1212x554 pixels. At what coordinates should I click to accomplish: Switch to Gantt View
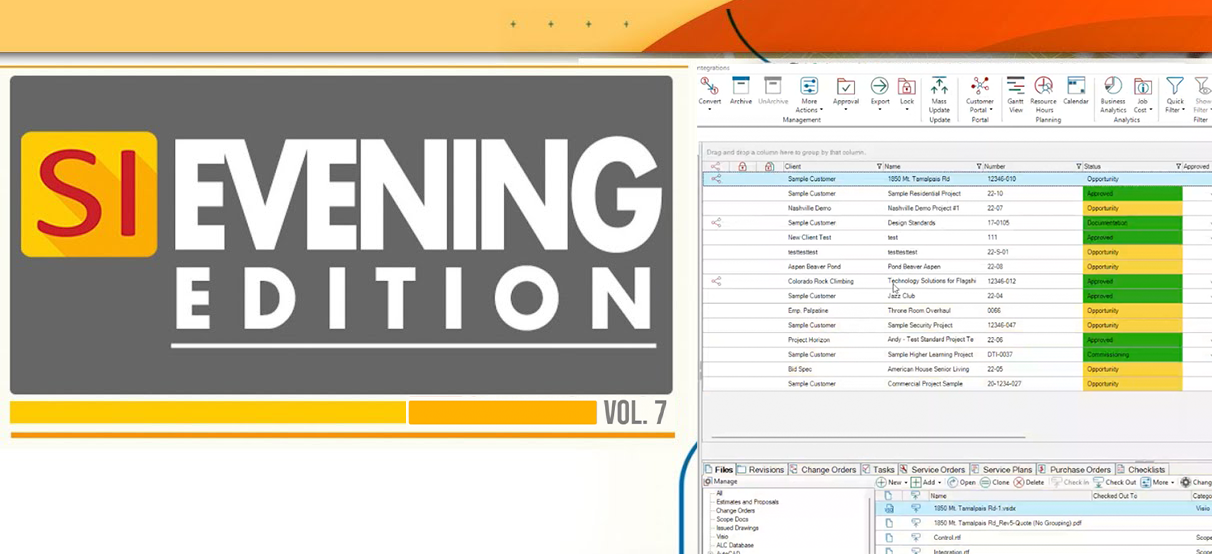[x=1016, y=95]
